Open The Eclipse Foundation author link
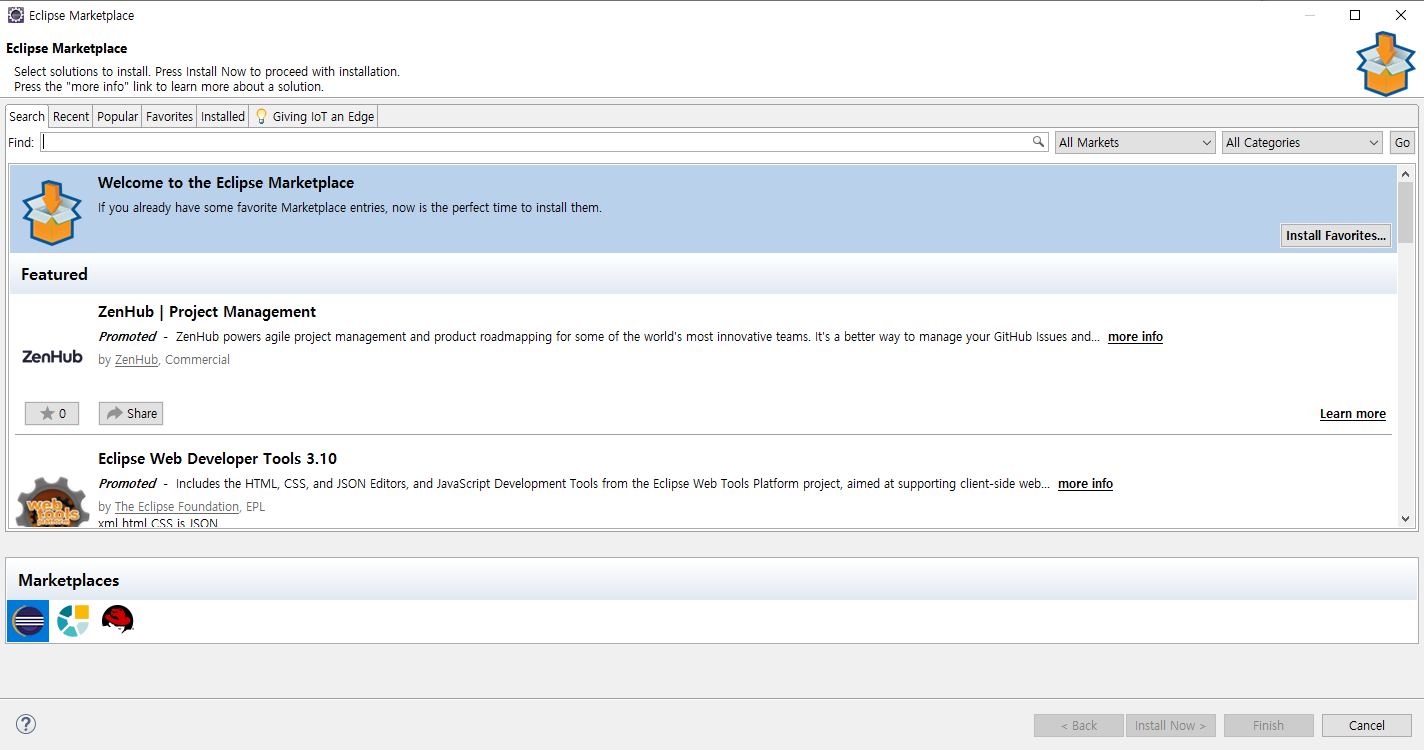The height and width of the screenshot is (750, 1424). click(x=177, y=507)
